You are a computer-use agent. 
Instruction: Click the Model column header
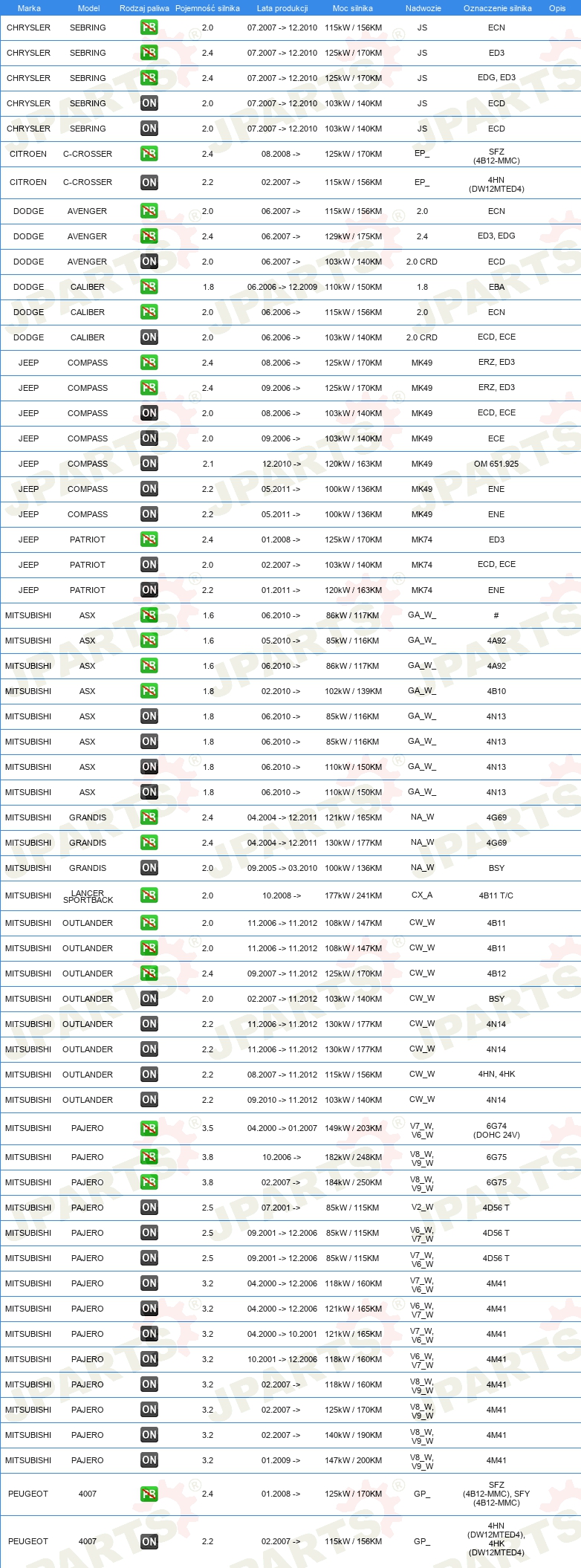(89, 8)
